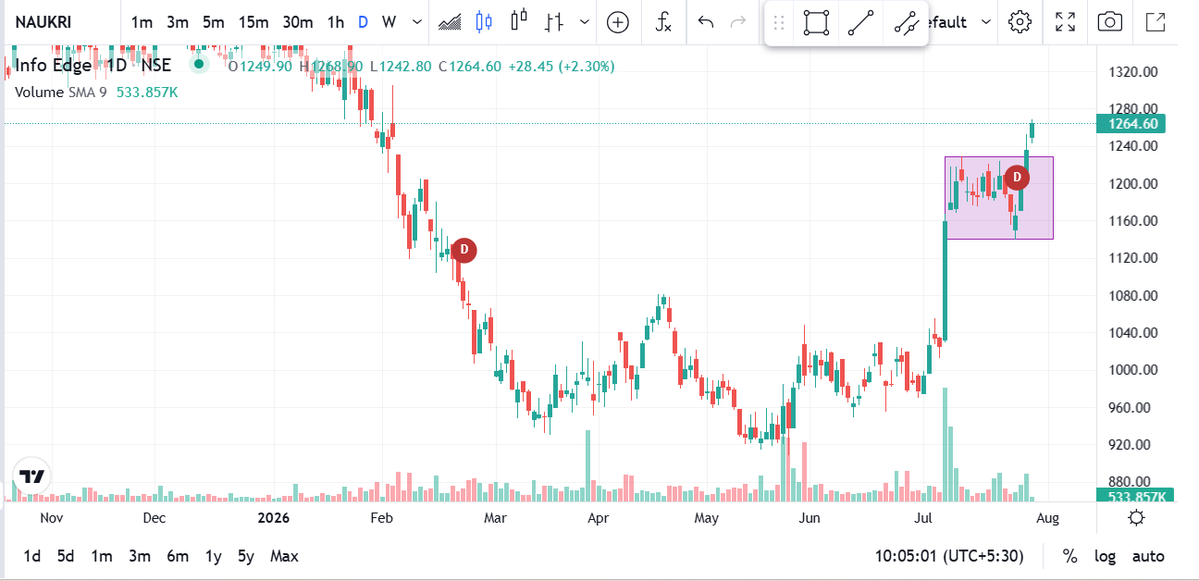1199x581 pixels.
Task: Switch to the 30m timeframe
Action: [x=297, y=22]
